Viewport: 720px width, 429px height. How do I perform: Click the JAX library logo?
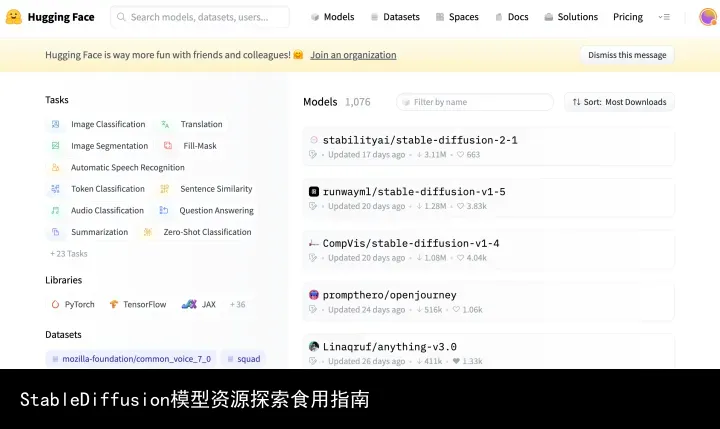pos(189,304)
